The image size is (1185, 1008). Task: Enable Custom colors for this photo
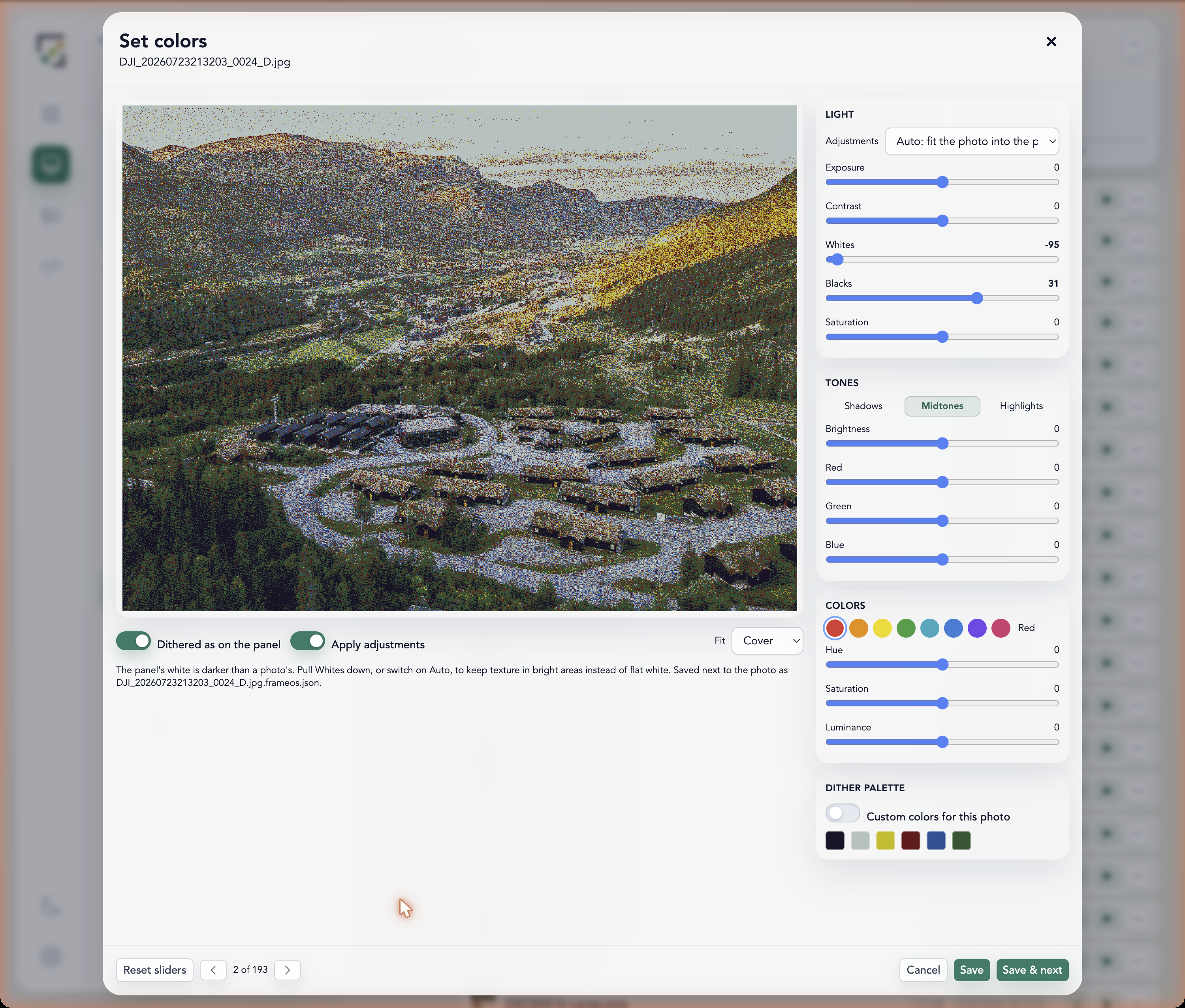click(843, 813)
